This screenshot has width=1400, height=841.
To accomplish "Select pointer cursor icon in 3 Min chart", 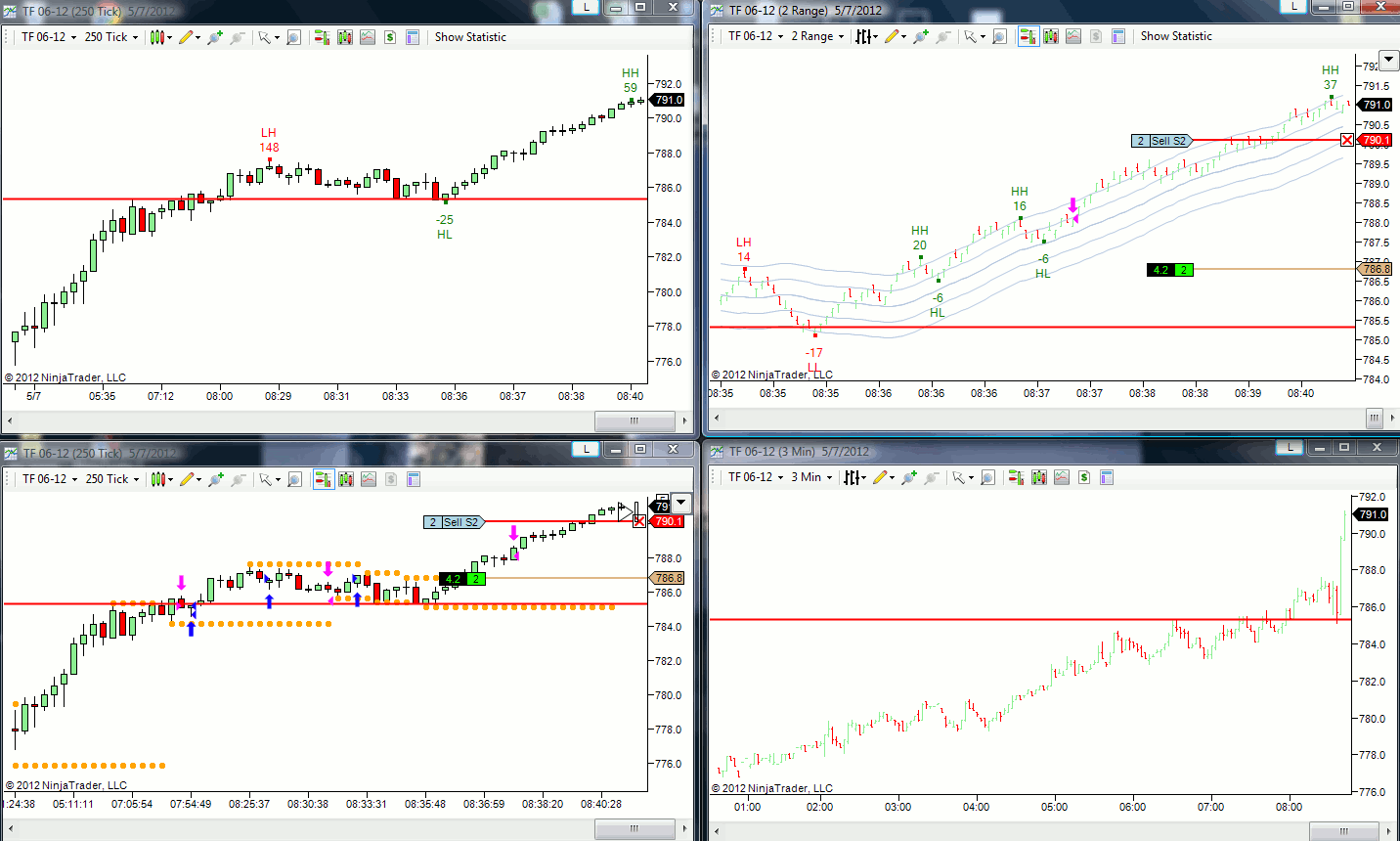I will 959,477.
